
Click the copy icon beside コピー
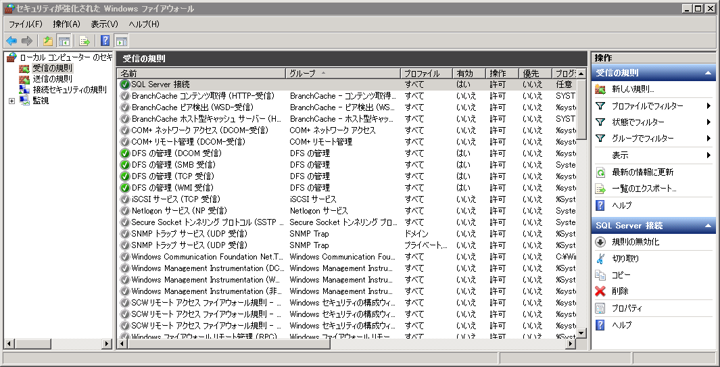click(600, 275)
